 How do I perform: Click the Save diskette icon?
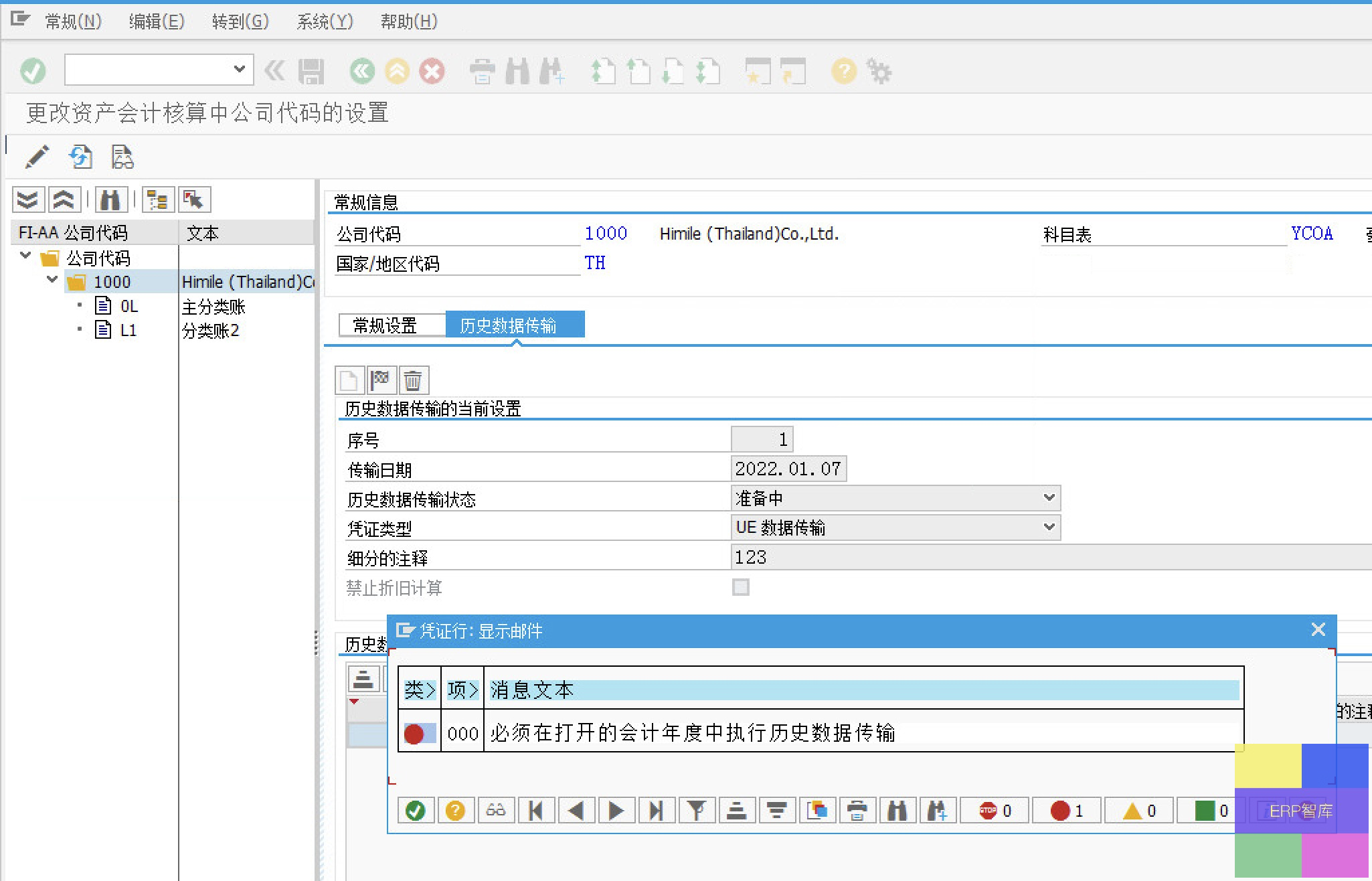point(311,71)
